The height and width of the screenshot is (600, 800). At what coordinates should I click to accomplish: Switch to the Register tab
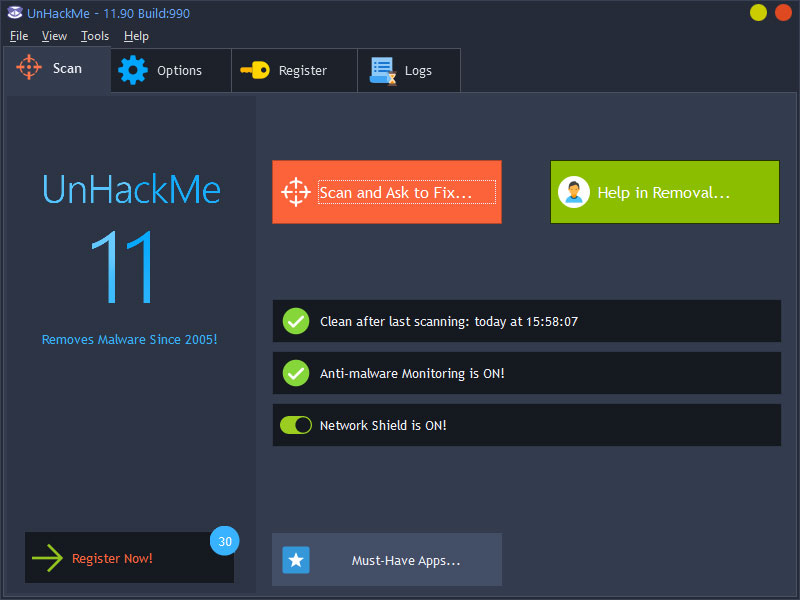point(294,70)
